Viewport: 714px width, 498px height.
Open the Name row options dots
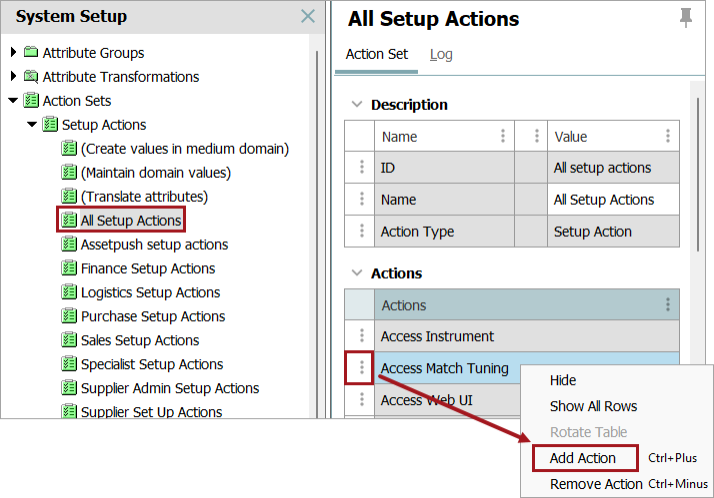tap(362, 199)
